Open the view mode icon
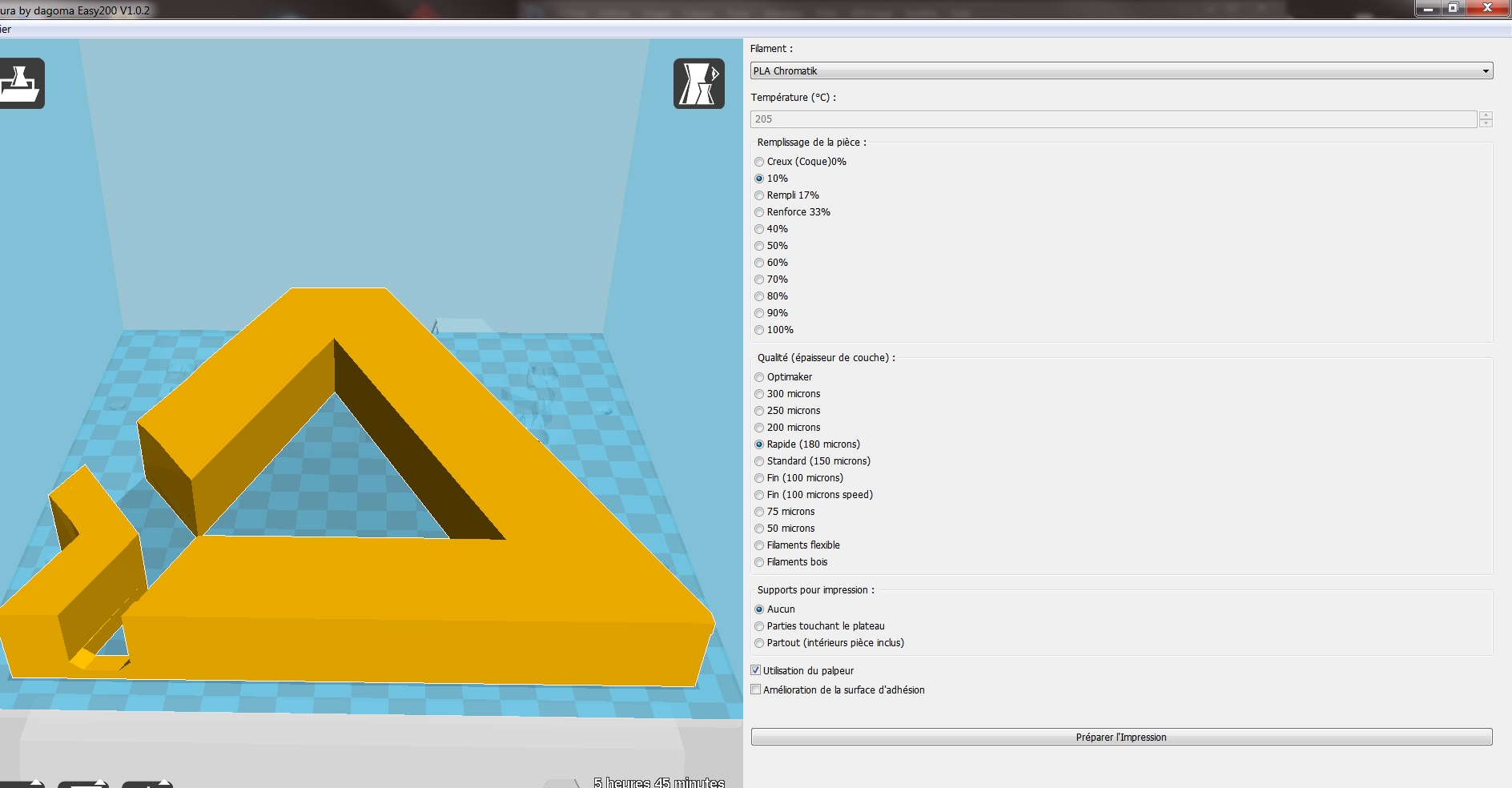Viewport: 1512px width, 788px height. (699, 83)
